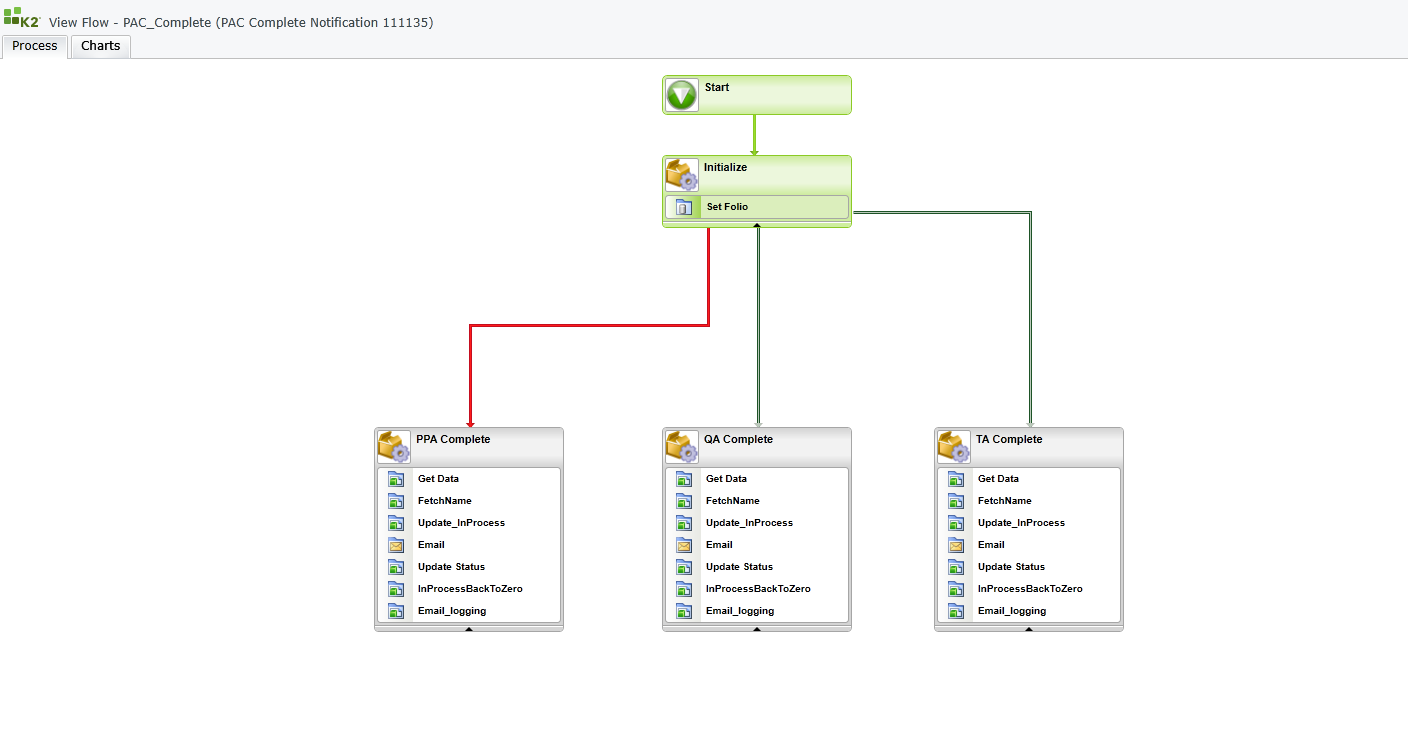Click the Set Folio event icon
1408x742 pixels.
[x=684, y=207]
